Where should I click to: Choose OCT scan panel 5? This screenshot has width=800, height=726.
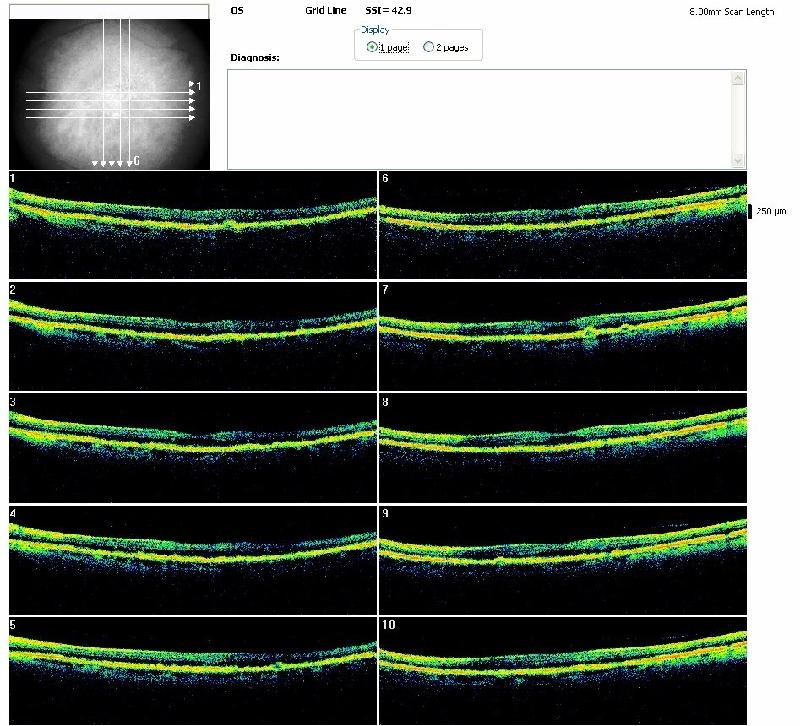click(193, 670)
